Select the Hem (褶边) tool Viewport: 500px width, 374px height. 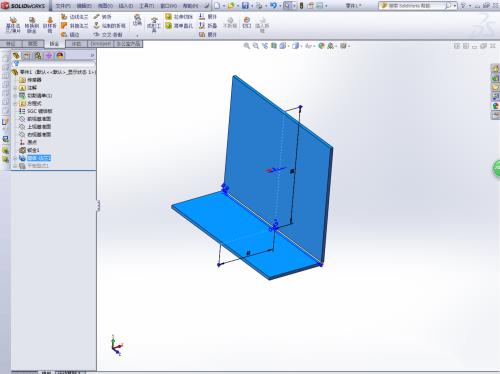(x=70, y=34)
